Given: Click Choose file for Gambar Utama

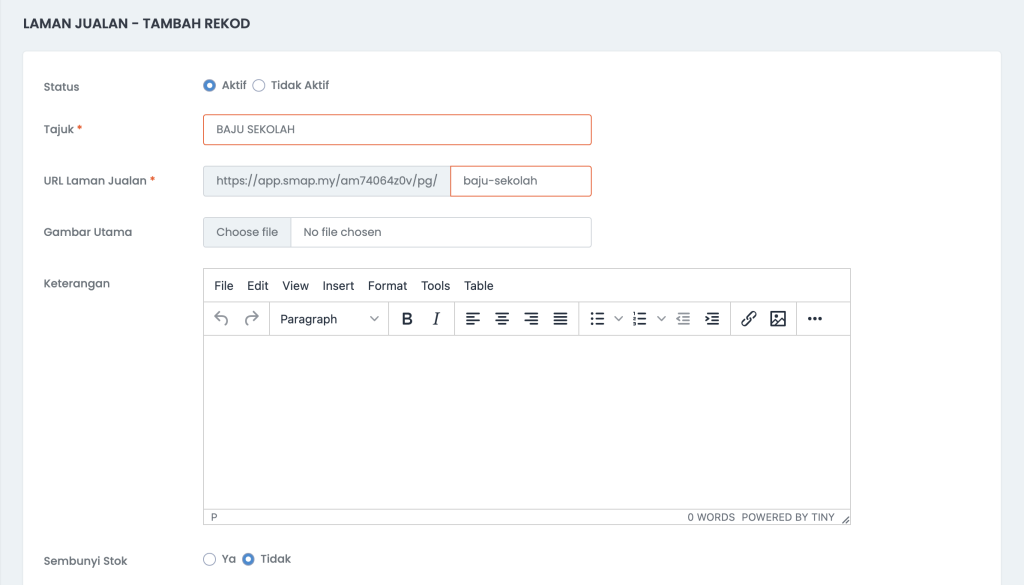Looking at the screenshot, I should [247, 232].
